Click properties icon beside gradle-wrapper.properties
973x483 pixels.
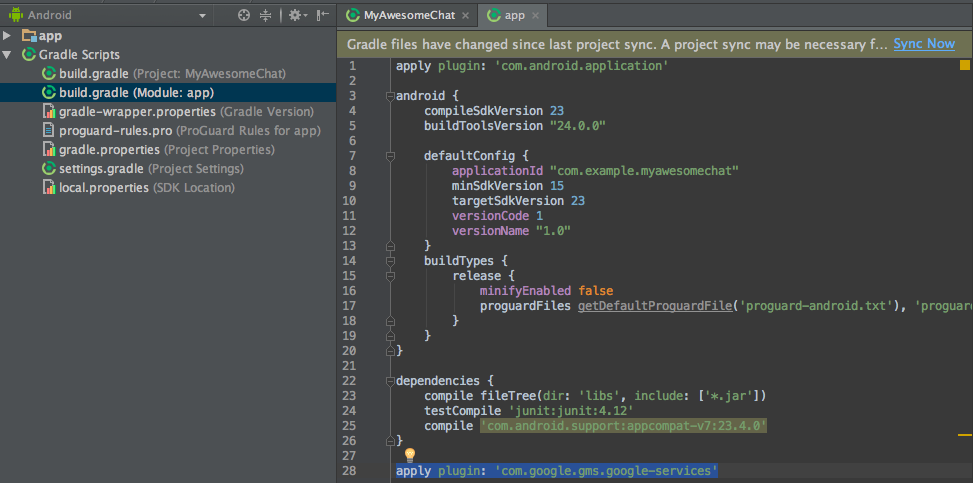coord(48,112)
